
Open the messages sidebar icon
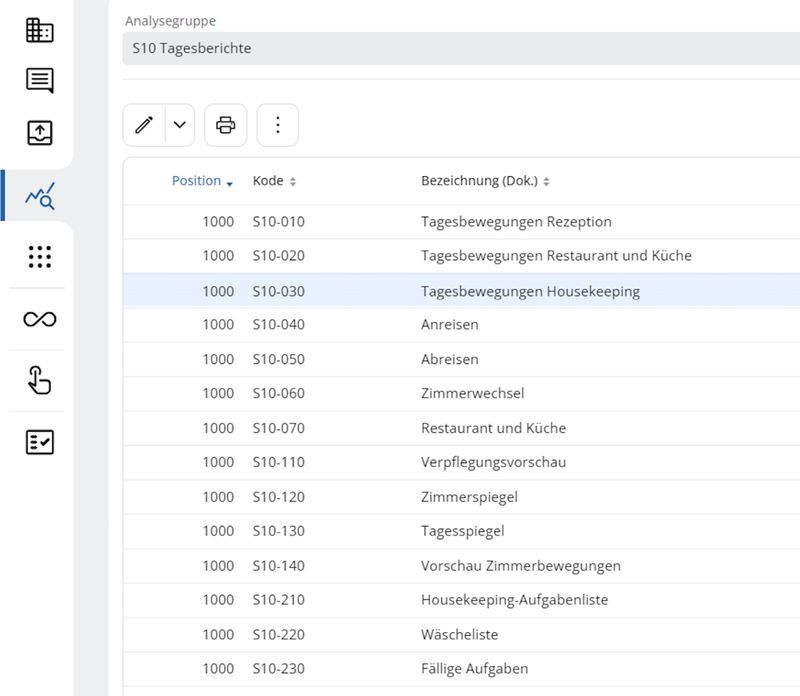click(40, 81)
